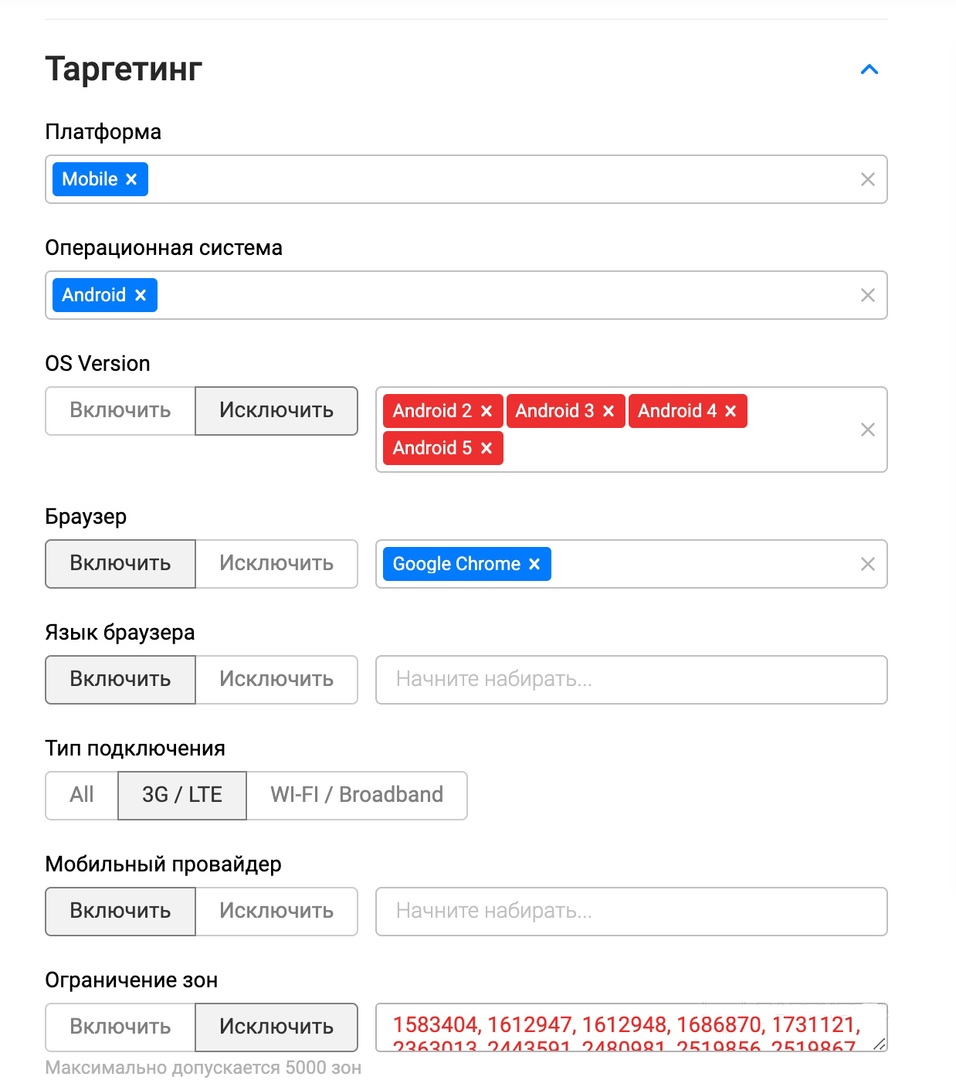Focus the Язык браузера input field

tap(632, 680)
